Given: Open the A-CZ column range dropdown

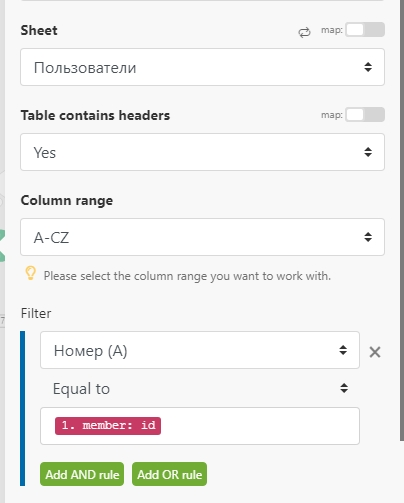Looking at the screenshot, I should (202, 237).
